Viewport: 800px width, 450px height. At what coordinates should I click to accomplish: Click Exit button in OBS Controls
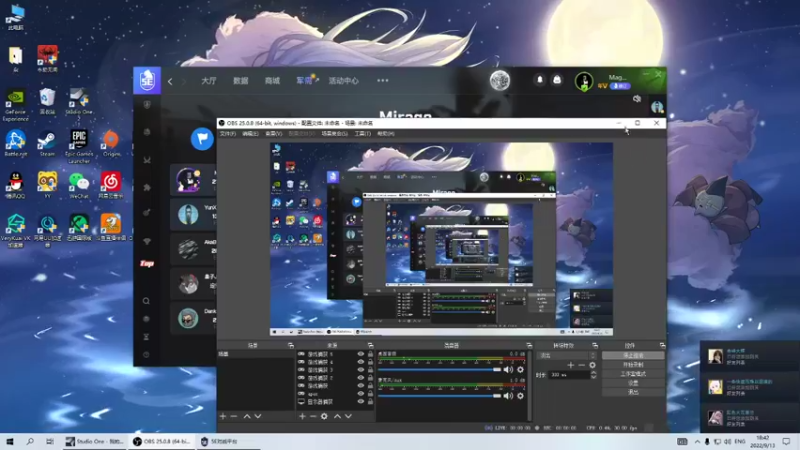[633, 392]
